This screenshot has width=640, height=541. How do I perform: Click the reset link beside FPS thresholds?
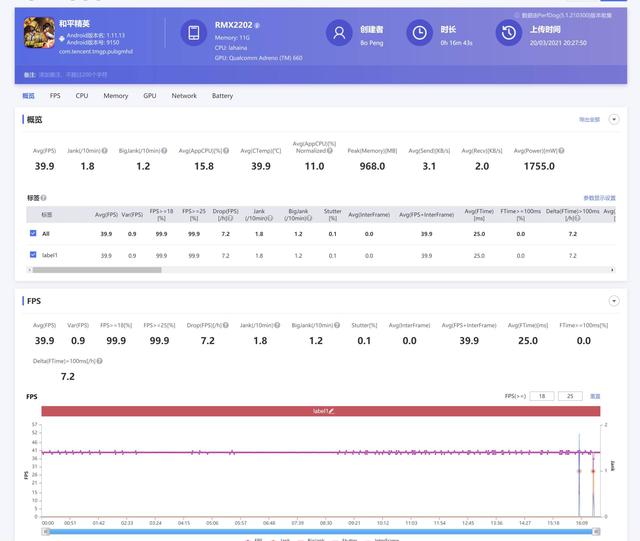pos(595,396)
